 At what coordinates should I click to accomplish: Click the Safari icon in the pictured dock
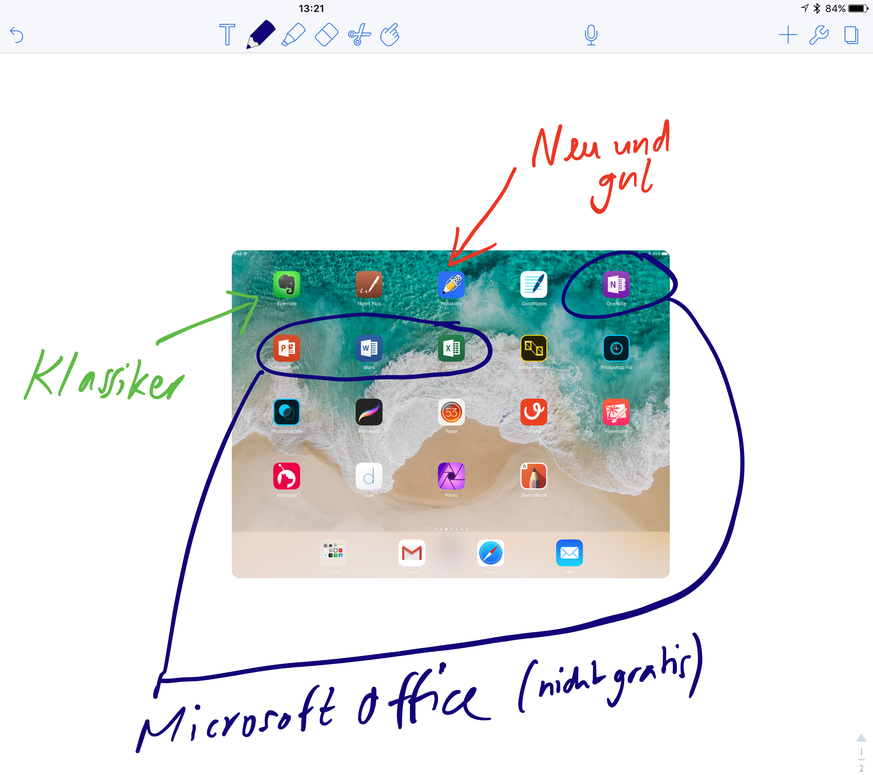click(490, 552)
